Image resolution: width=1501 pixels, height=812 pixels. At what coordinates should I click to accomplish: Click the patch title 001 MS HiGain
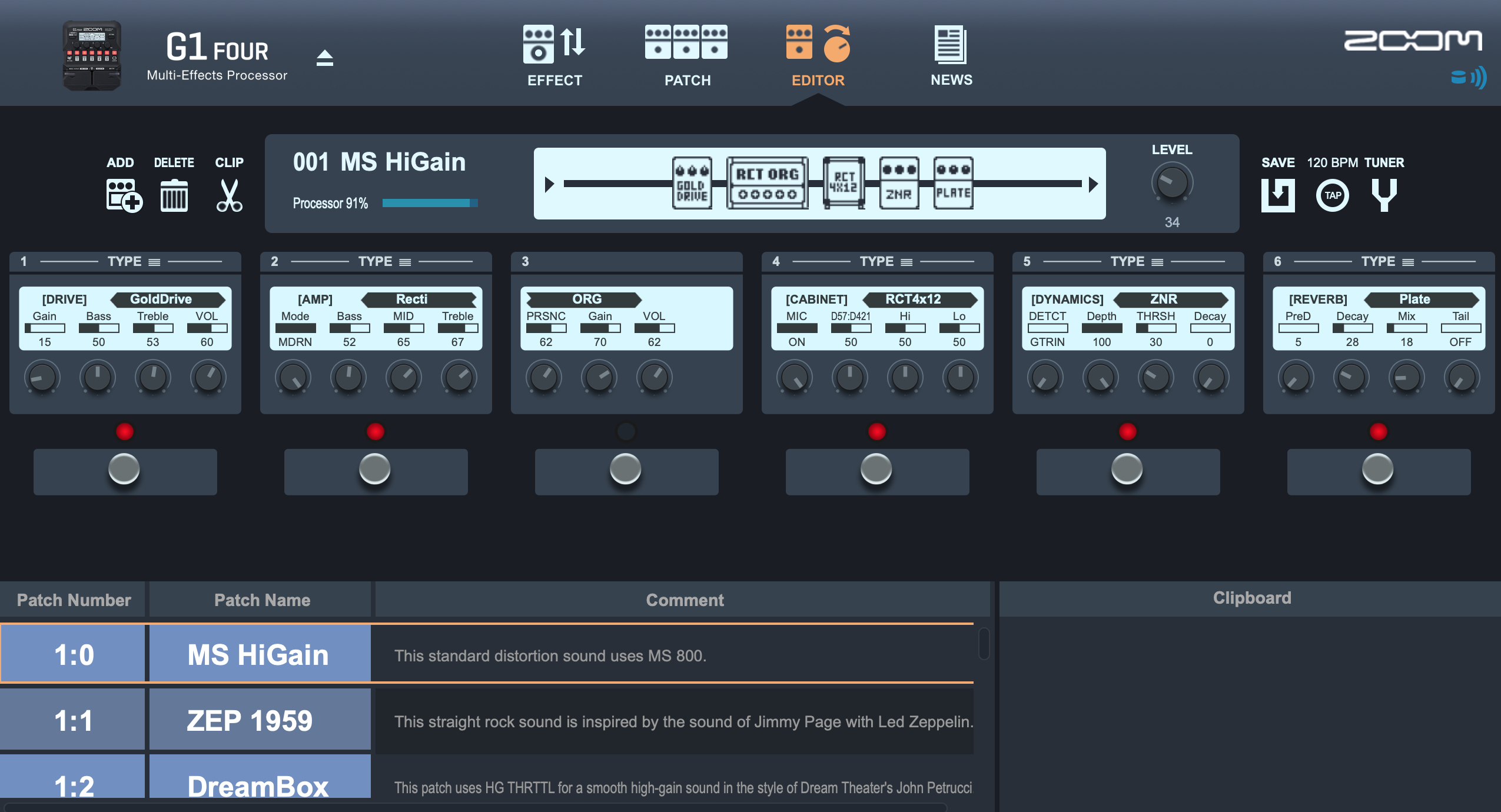pyautogui.click(x=379, y=162)
